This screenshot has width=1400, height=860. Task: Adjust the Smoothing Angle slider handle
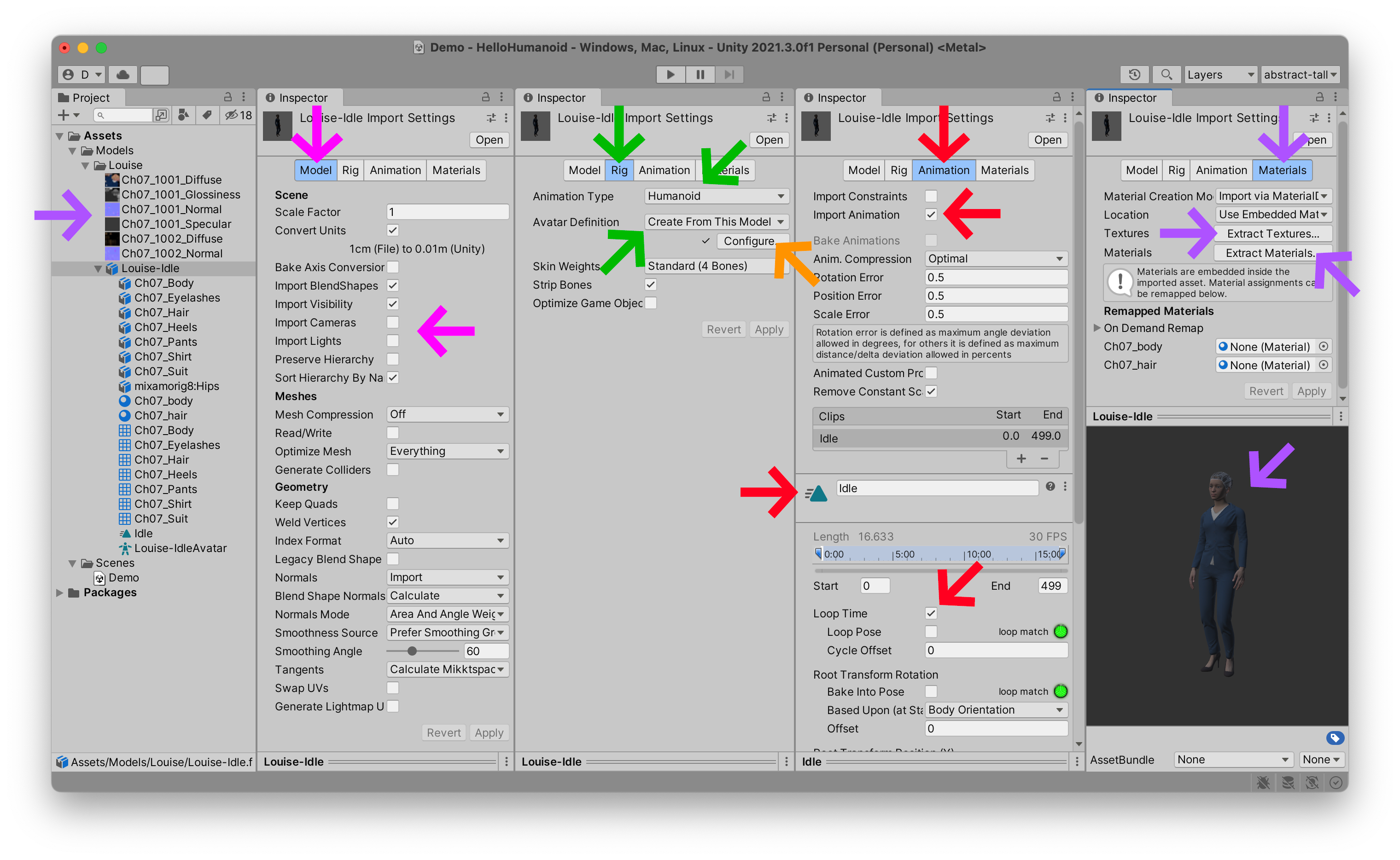412,651
